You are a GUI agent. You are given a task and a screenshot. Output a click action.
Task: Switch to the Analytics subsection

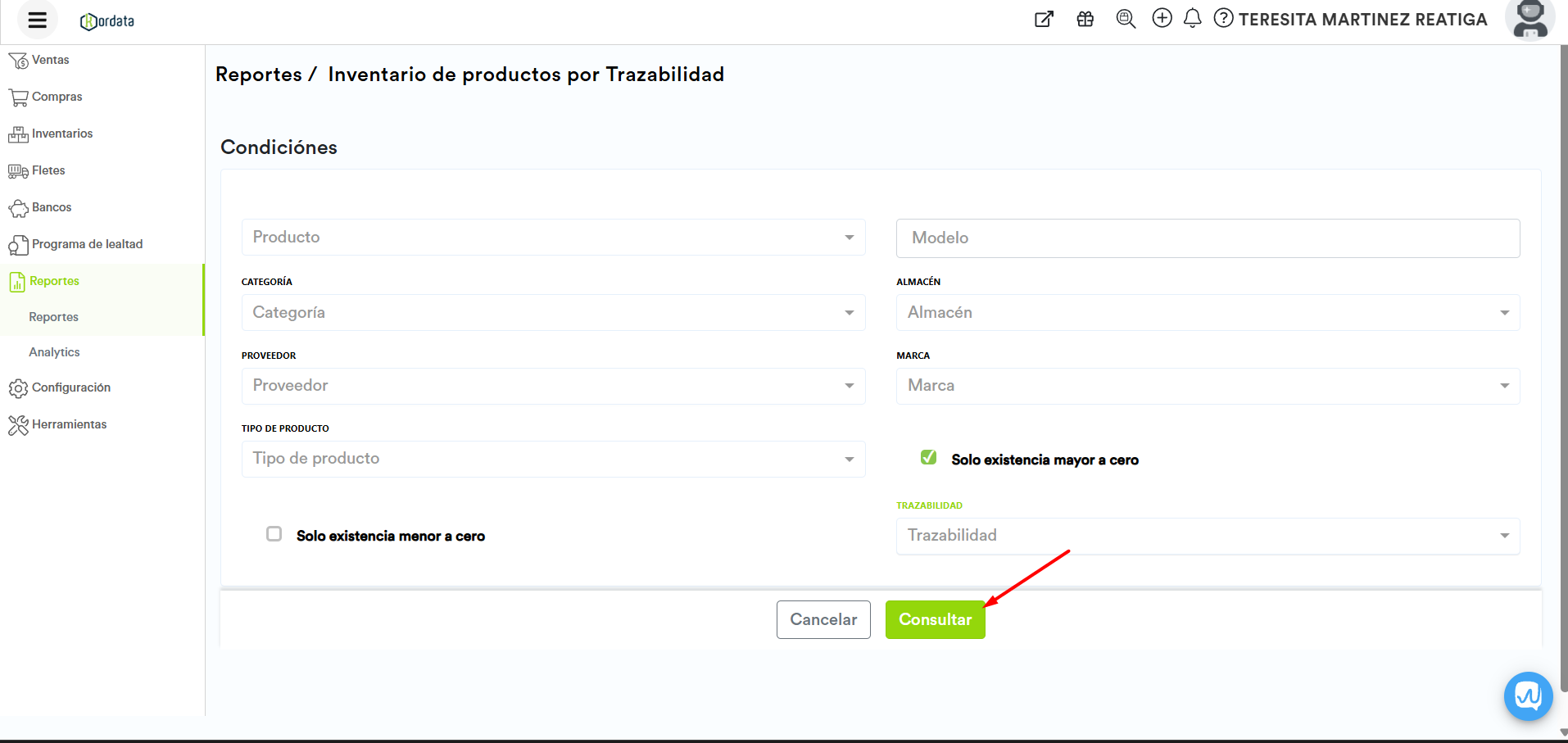pyautogui.click(x=54, y=351)
